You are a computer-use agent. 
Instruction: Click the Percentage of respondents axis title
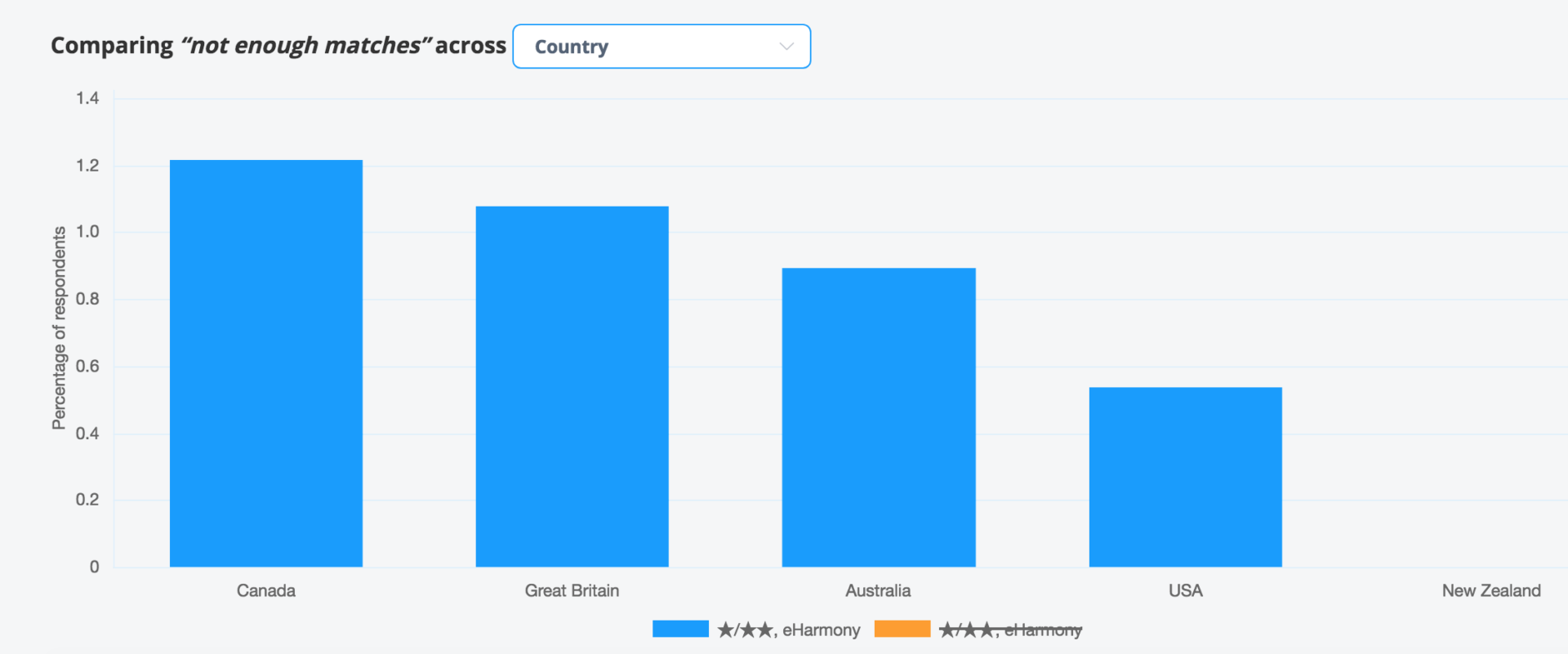click(x=59, y=327)
